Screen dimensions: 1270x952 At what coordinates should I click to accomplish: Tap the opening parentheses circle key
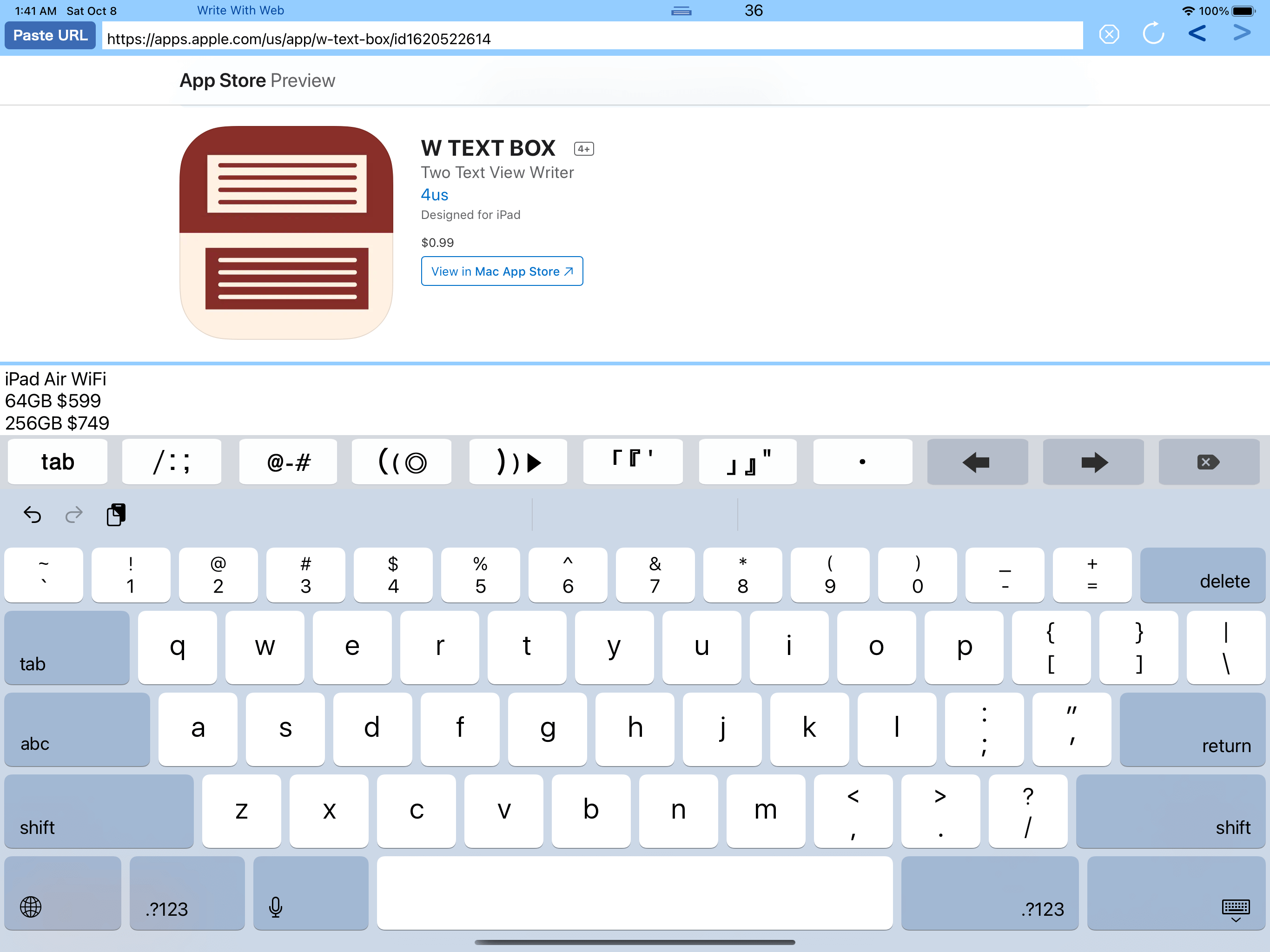point(402,462)
